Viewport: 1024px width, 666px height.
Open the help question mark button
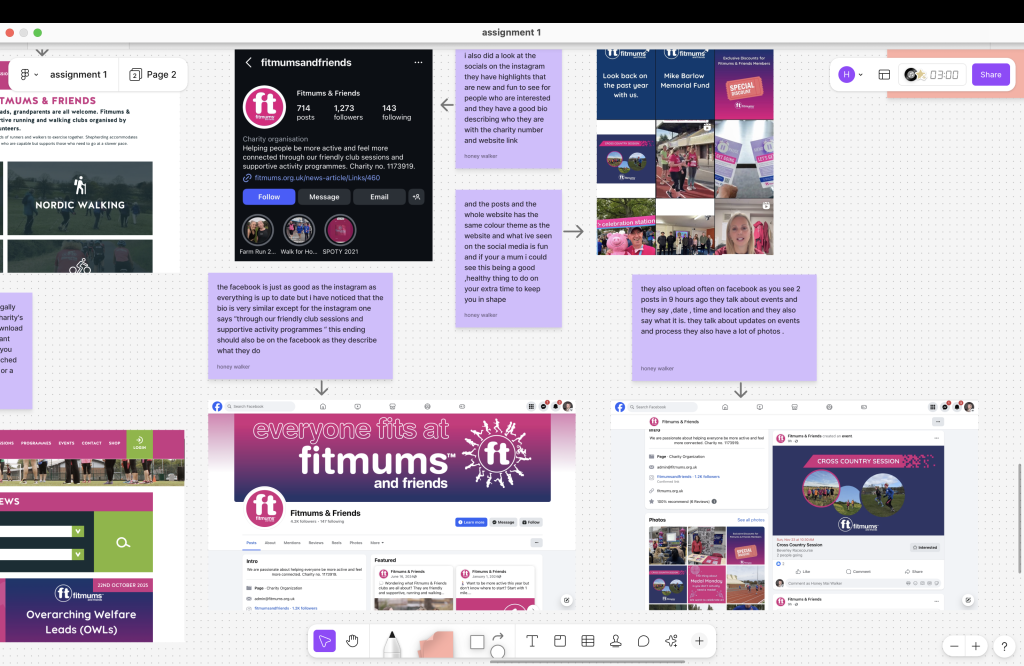pos(1004,646)
